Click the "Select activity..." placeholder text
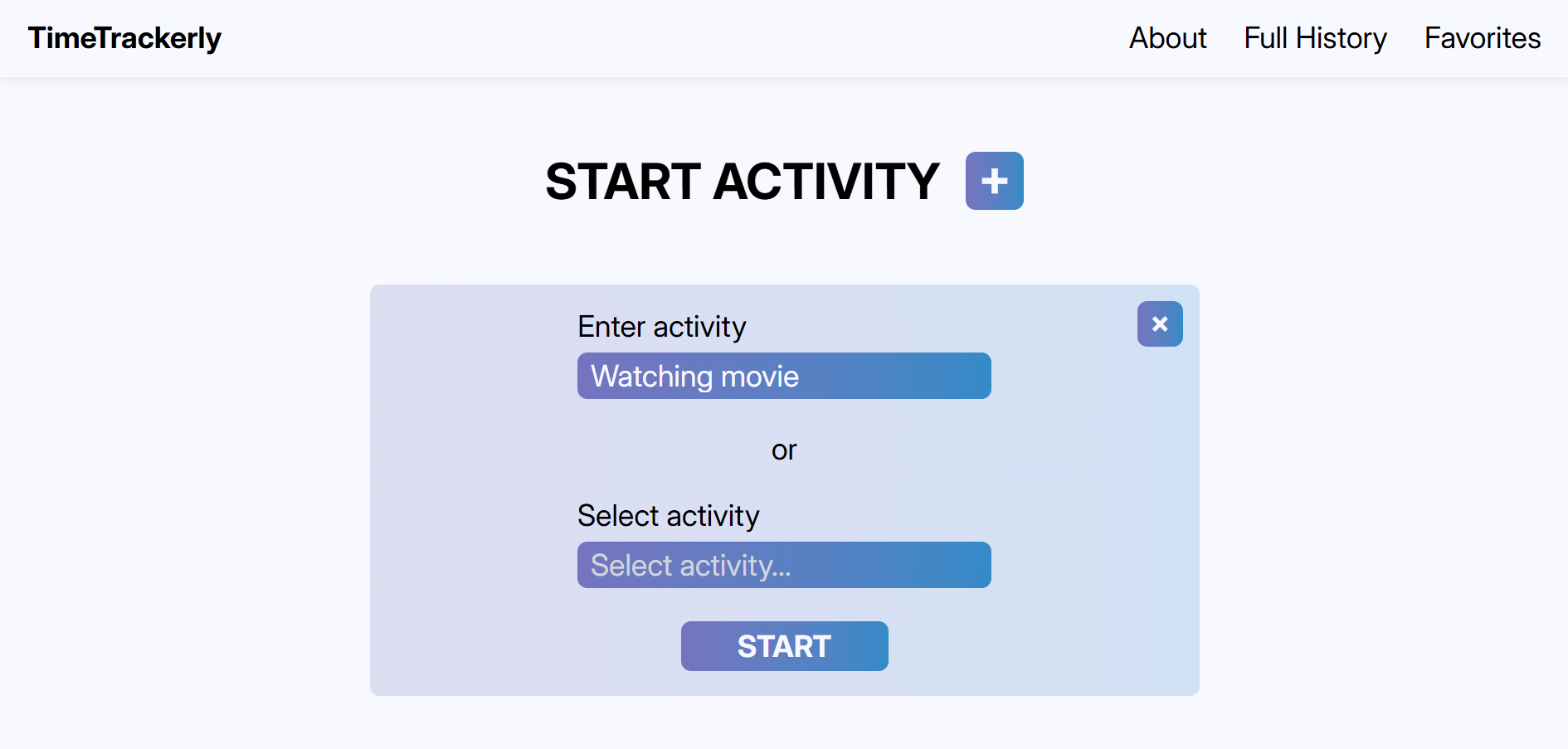 690,566
